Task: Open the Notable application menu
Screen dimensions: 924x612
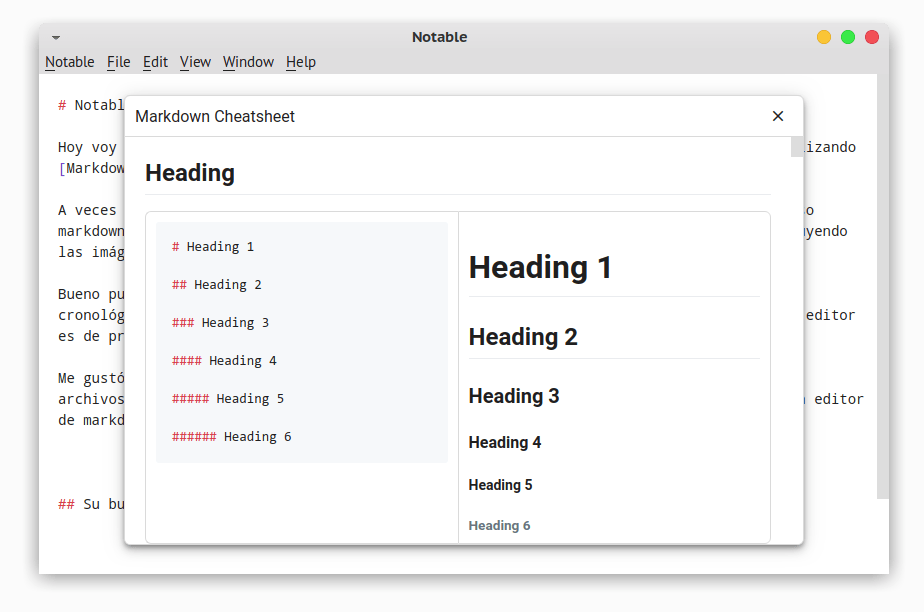Action: (69, 61)
